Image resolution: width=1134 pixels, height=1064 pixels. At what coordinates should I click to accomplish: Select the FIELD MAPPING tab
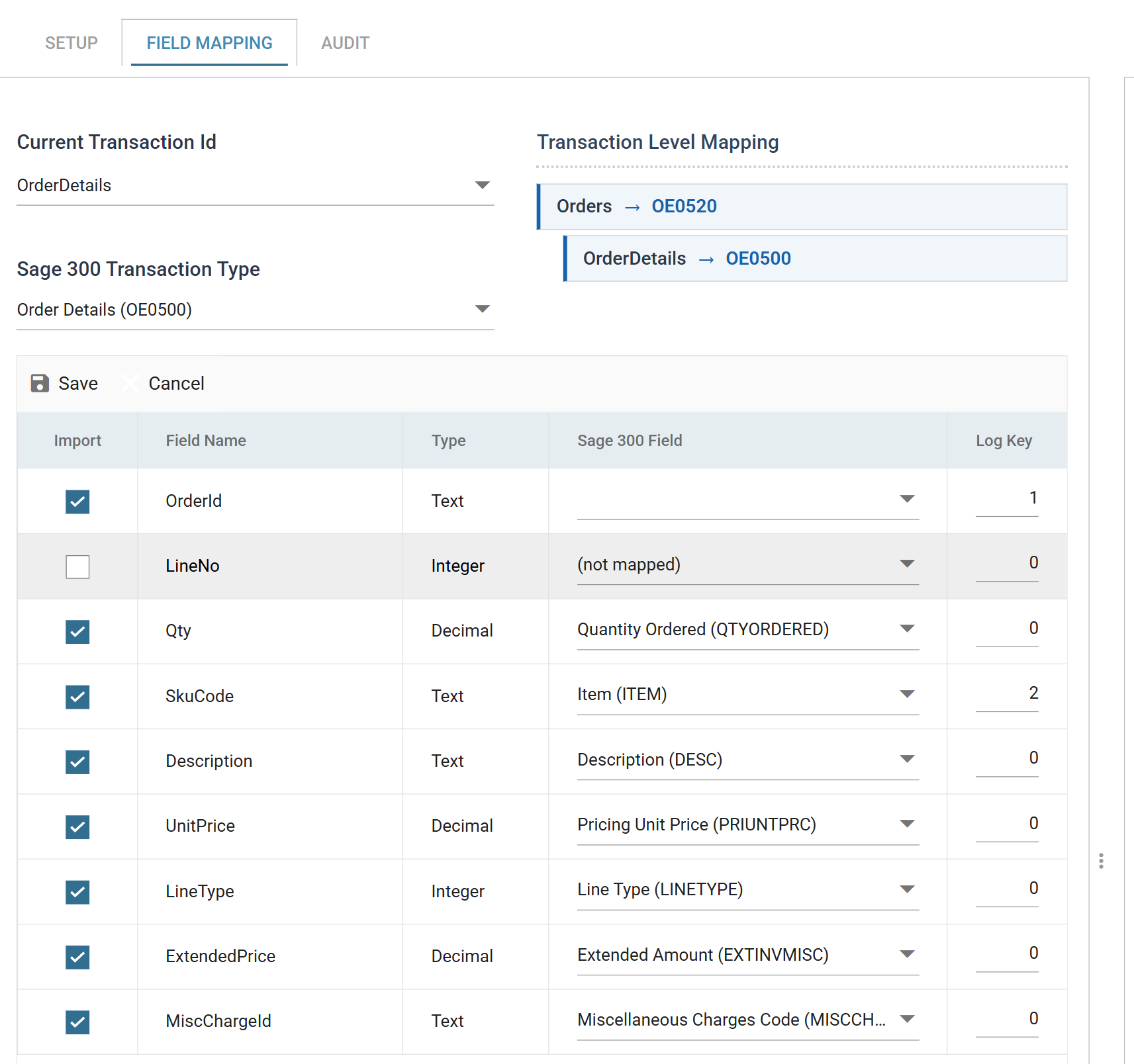(209, 43)
